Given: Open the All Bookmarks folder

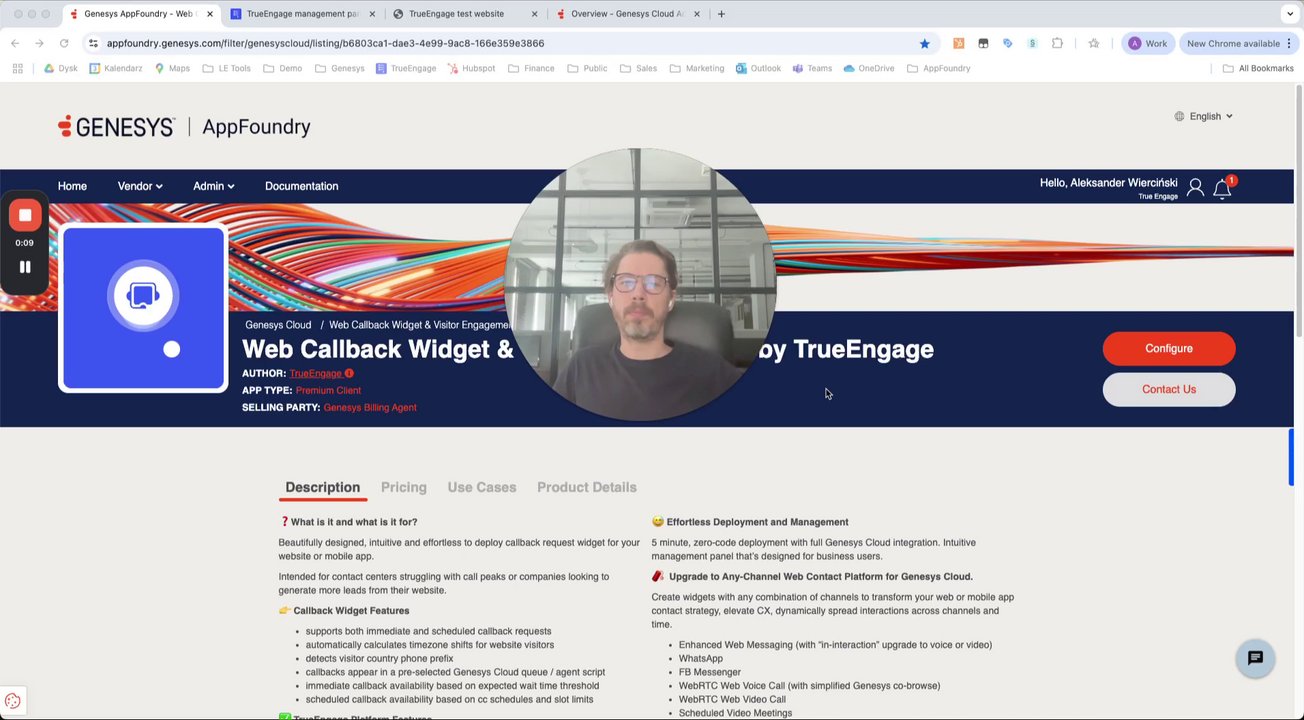Looking at the screenshot, I should click(1258, 68).
